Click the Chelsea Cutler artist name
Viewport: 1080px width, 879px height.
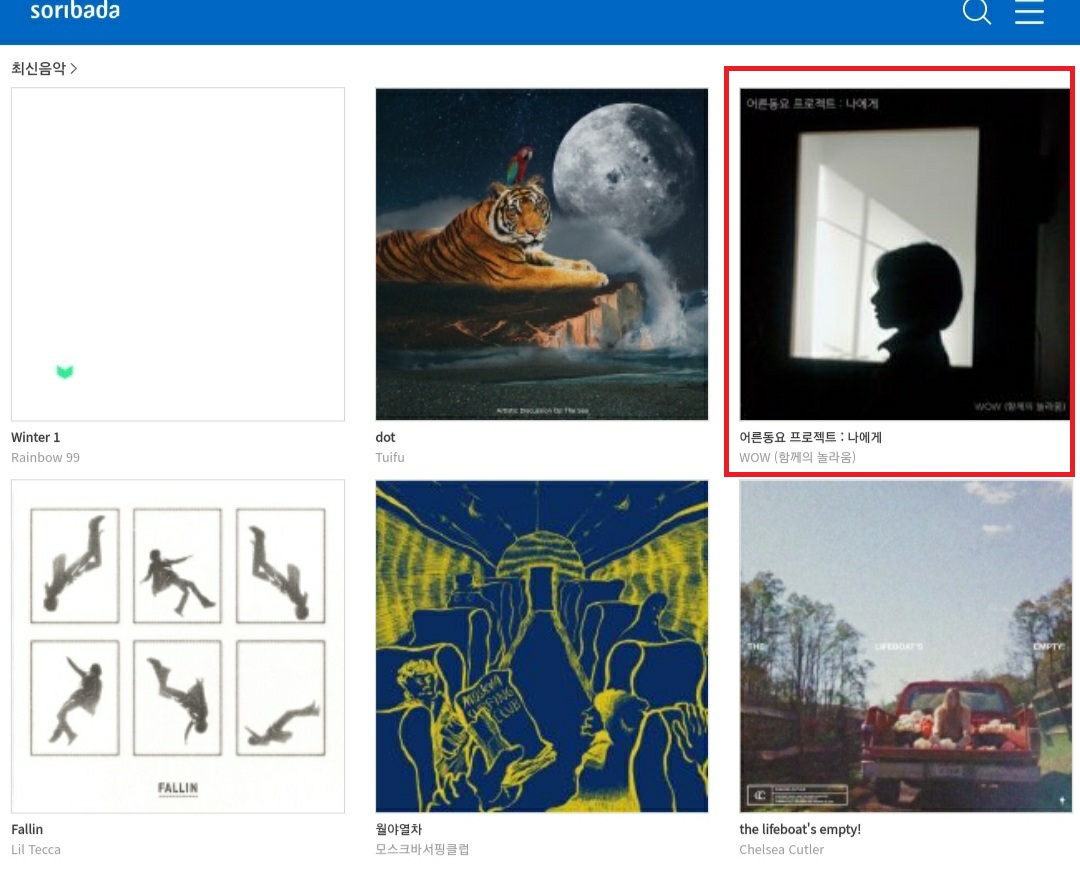tap(782, 849)
